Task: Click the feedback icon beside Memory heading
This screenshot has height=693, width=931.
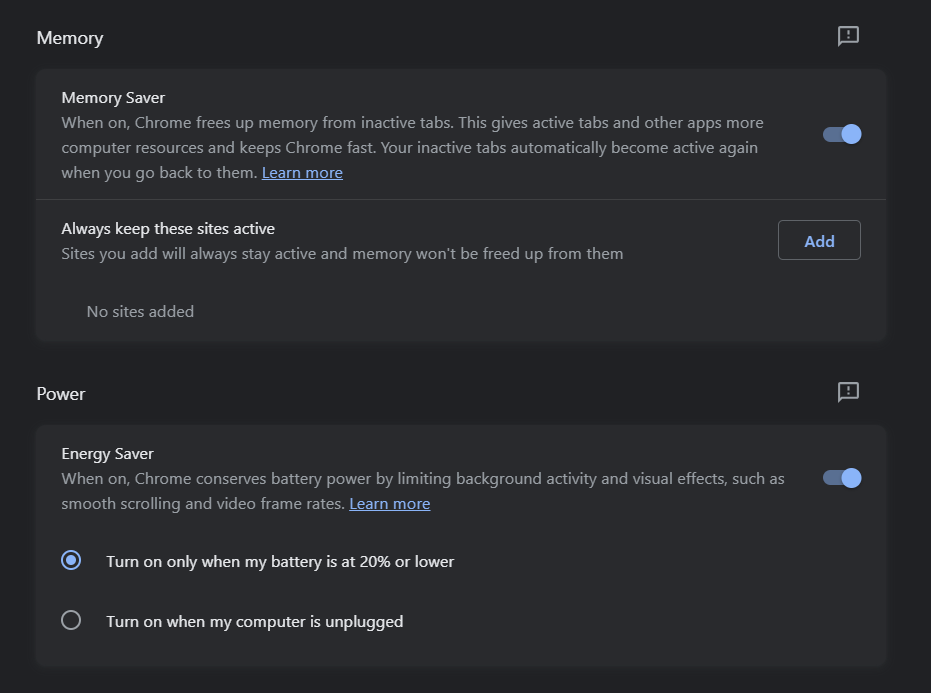Action: click(848, 37)
